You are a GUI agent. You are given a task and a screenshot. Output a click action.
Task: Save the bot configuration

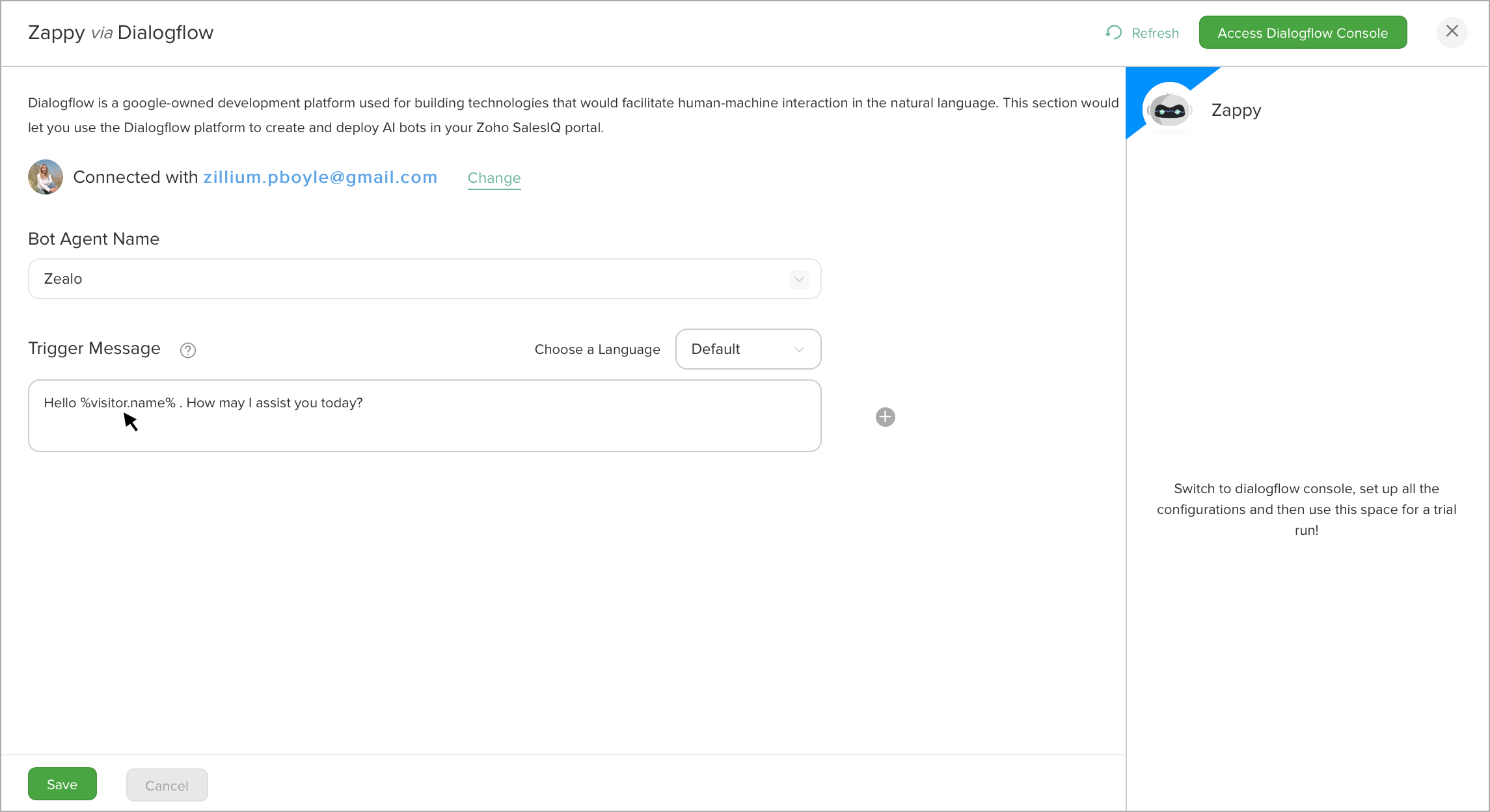point(62,784)
